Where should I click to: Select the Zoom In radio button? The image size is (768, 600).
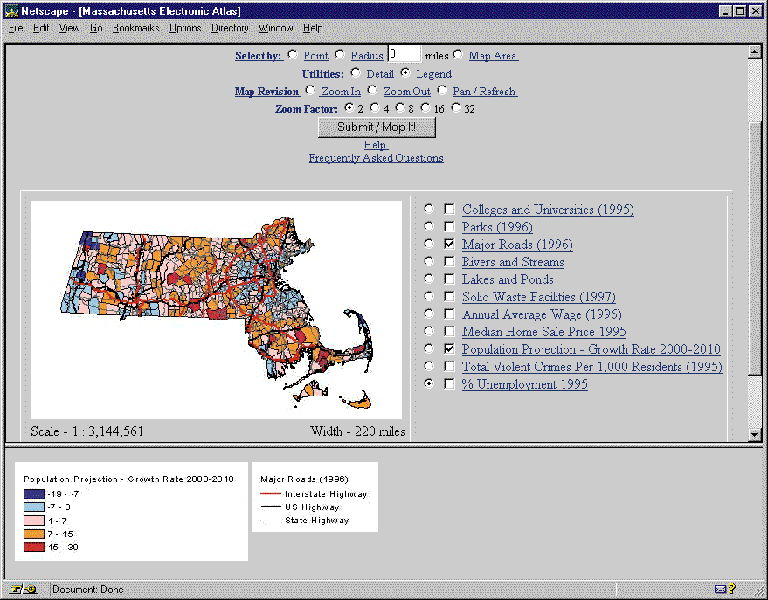tap(310, 91)
